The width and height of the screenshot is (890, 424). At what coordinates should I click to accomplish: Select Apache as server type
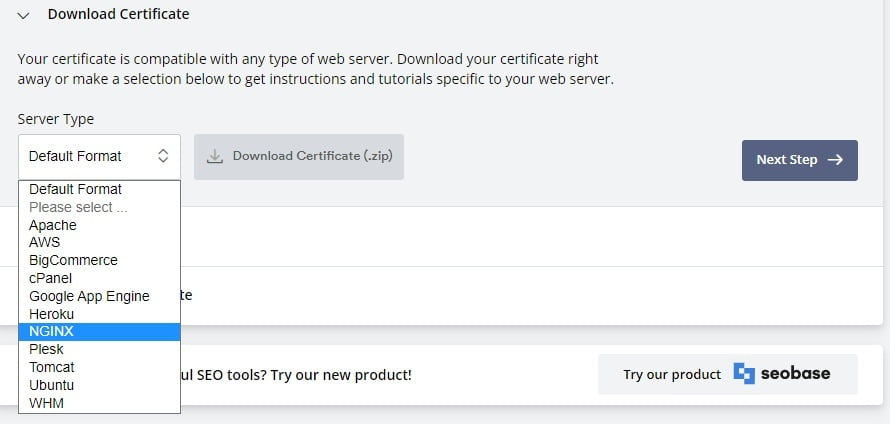pos(53,225)
